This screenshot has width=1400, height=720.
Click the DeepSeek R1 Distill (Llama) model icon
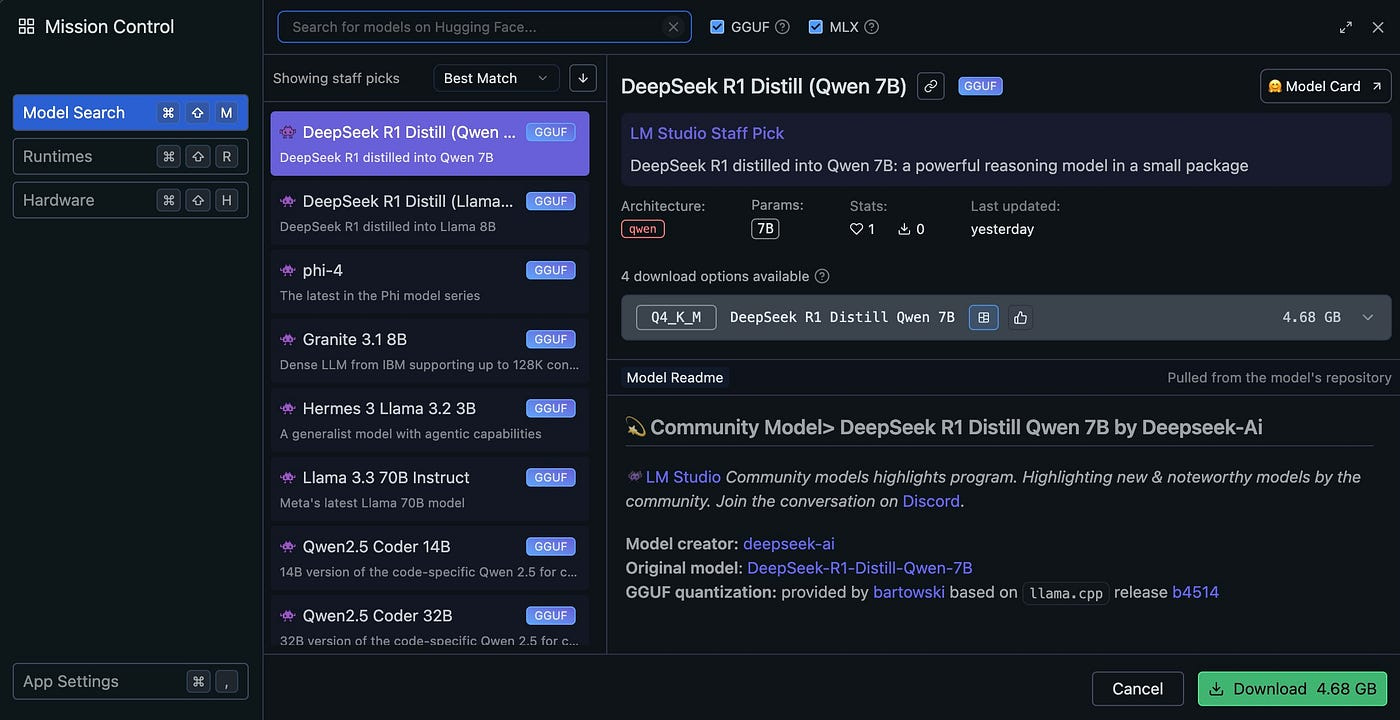click(288, 201)
